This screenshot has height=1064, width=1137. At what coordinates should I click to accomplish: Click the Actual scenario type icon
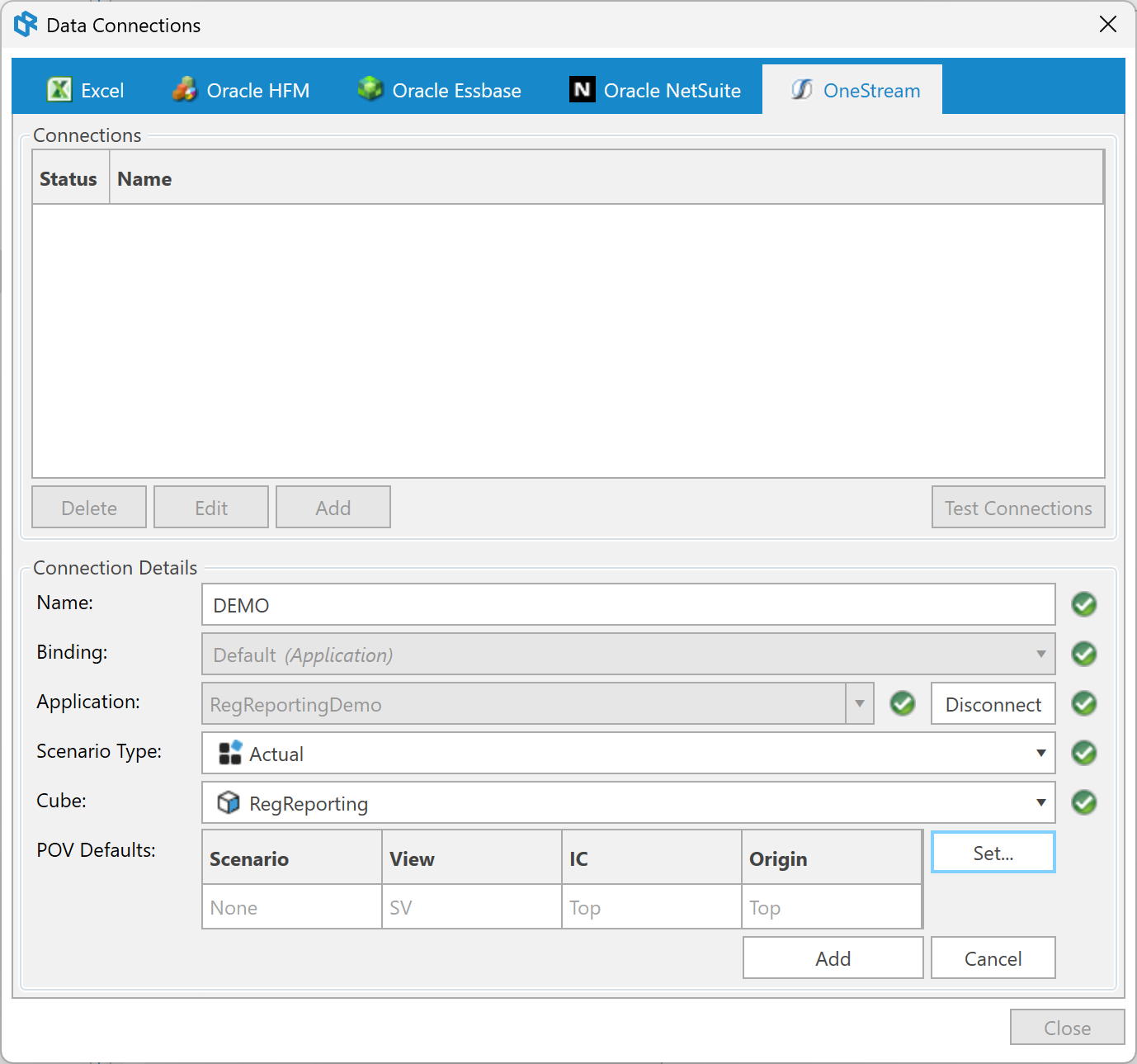230,752
